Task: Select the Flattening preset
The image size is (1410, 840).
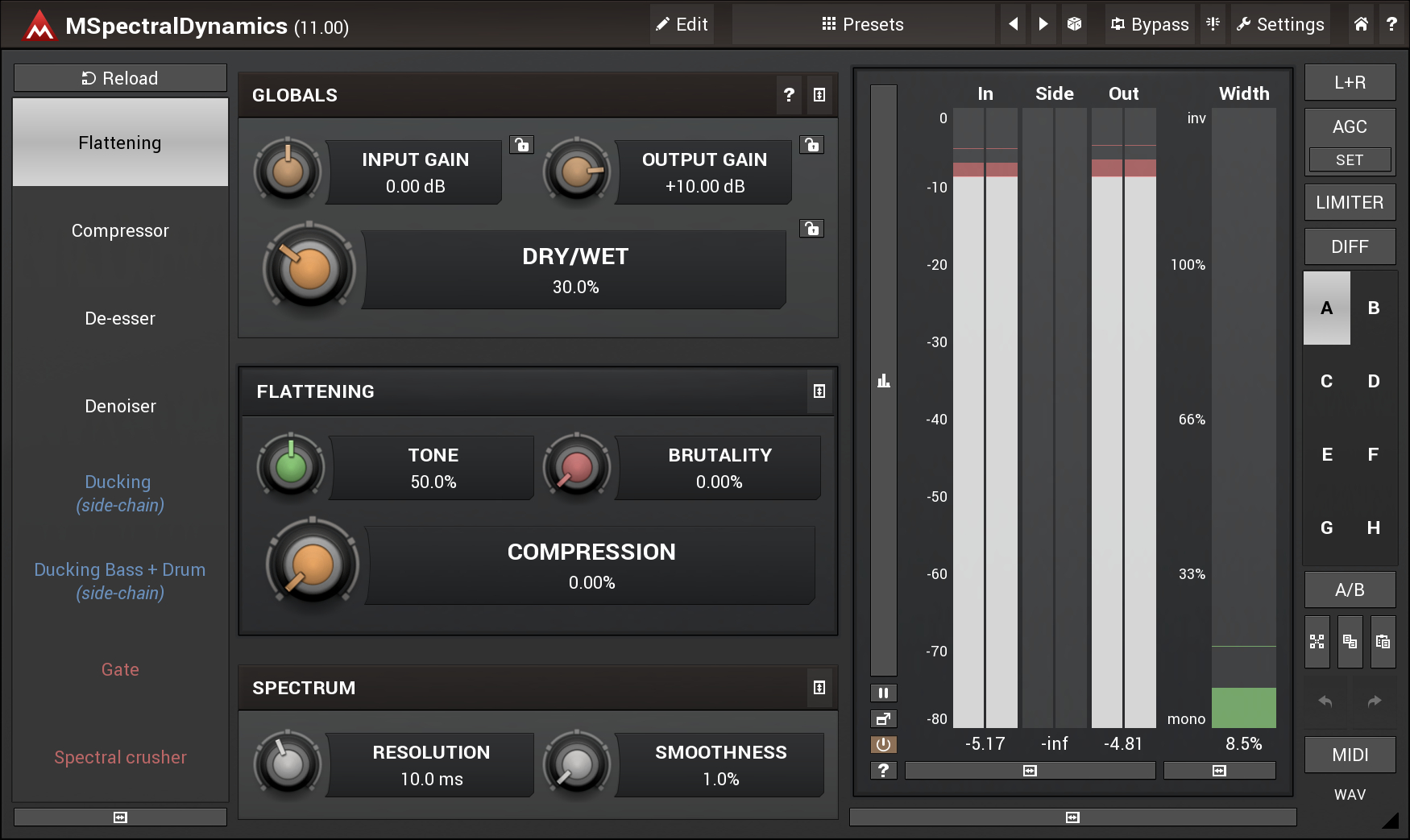Action: [120, 143]
